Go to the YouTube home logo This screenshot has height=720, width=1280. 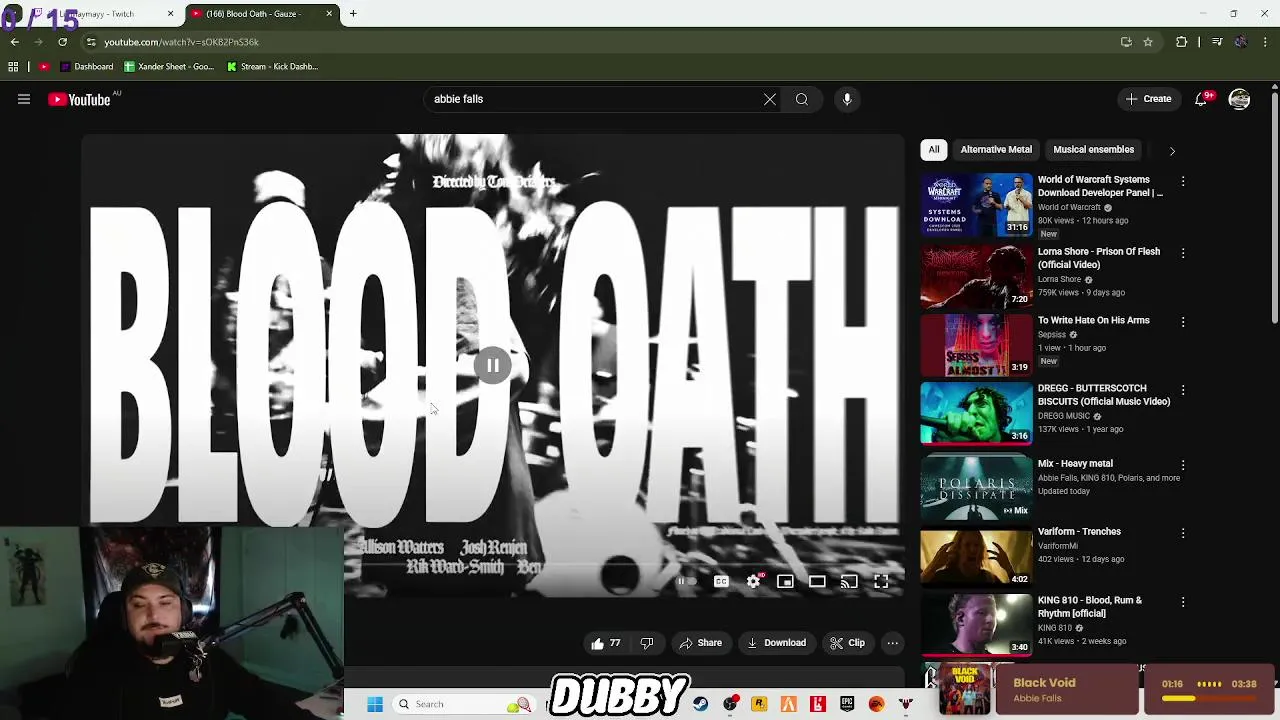click(79, 99)
